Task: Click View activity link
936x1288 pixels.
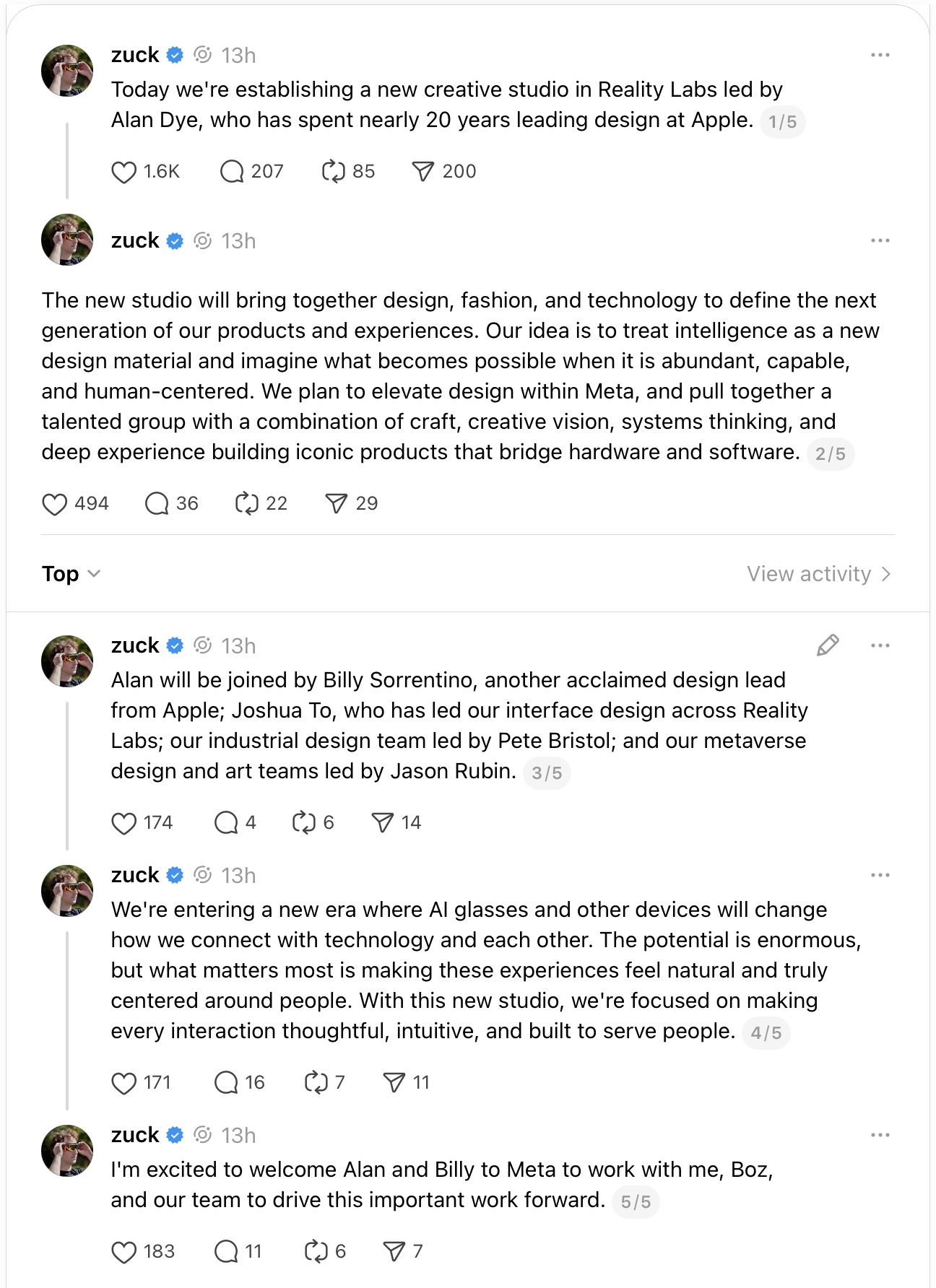Action: [x=818, y=574]
